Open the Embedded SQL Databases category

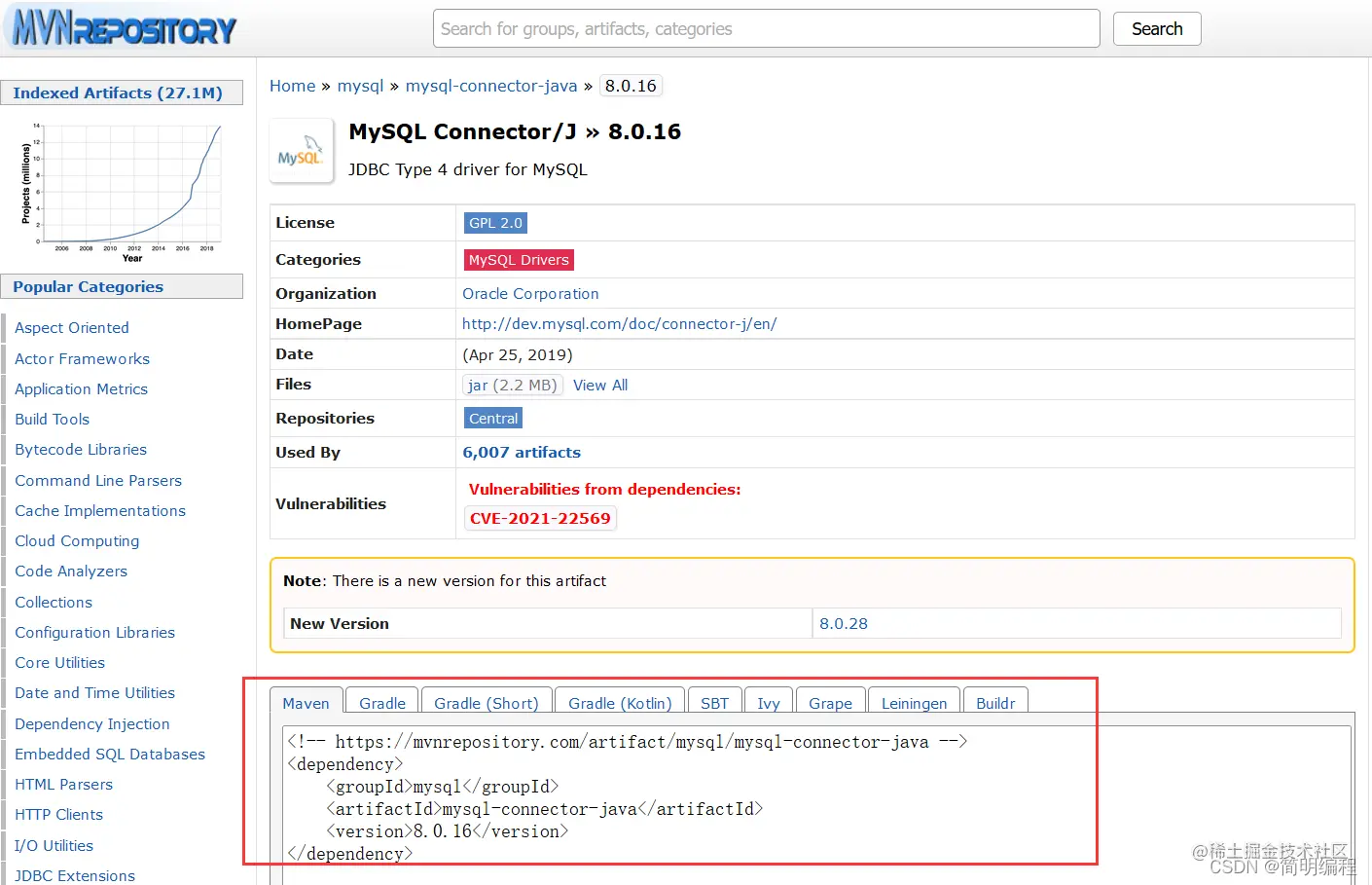[110, 755]
